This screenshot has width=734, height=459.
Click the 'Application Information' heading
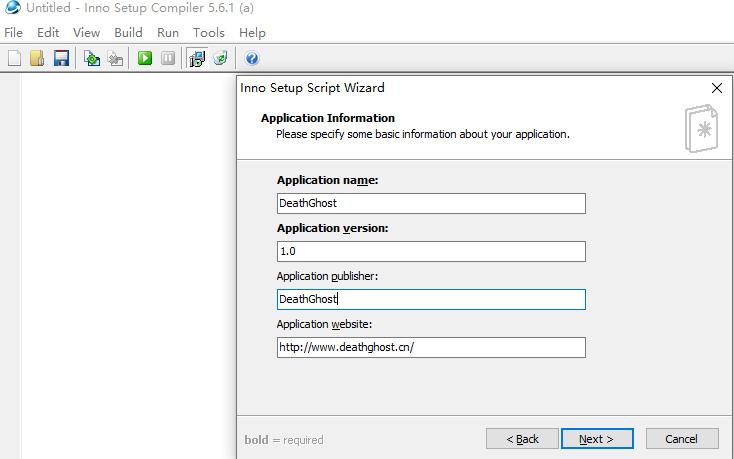328,118
